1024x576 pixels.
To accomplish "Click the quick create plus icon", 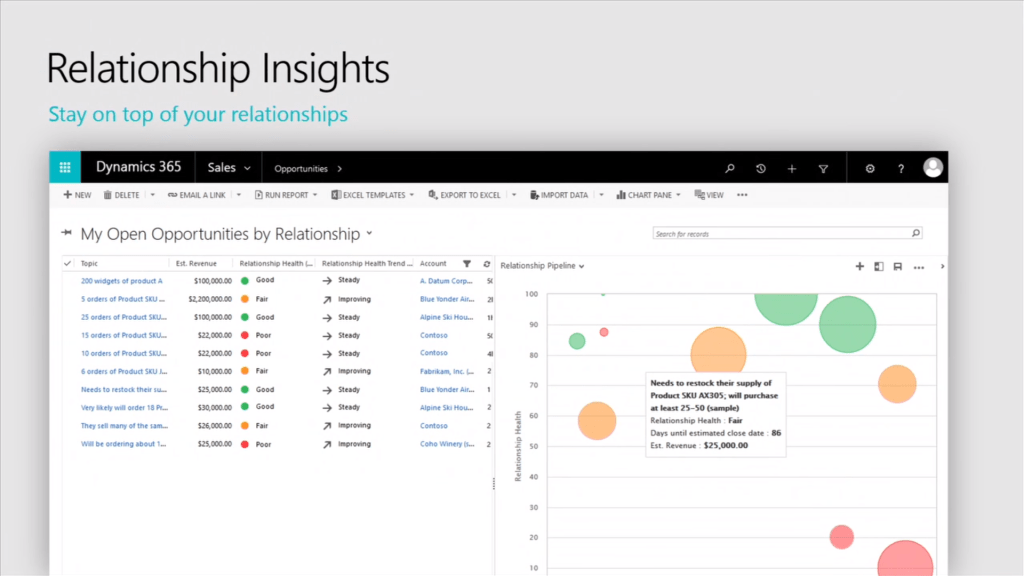I will coord(791,168).
